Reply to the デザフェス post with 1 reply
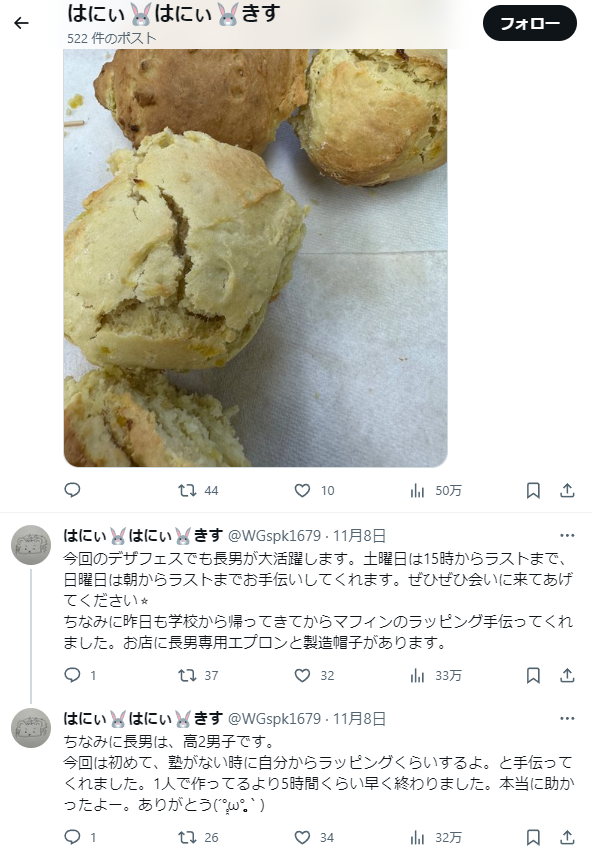The width and height of the screenshot is (592, 858). tap(80, 675)
